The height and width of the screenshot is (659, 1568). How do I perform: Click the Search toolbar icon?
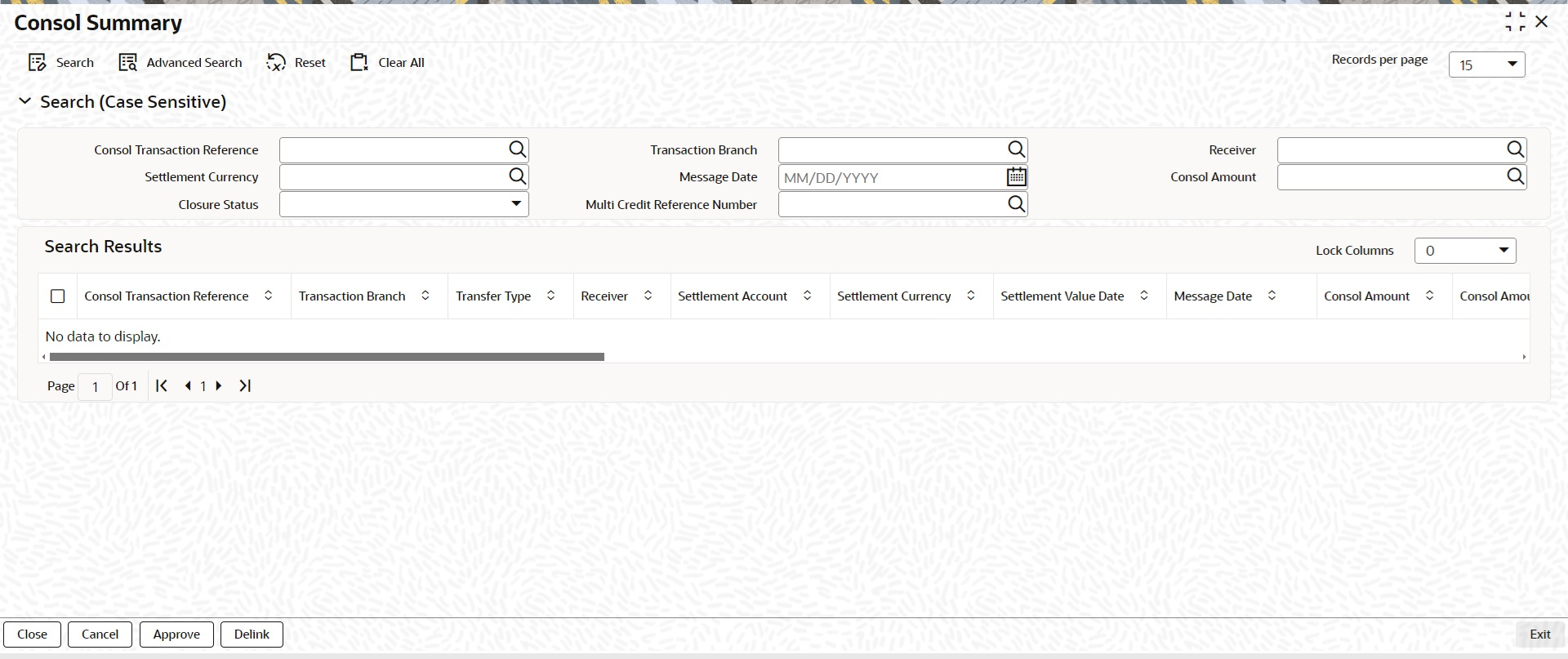click(38, 63)
